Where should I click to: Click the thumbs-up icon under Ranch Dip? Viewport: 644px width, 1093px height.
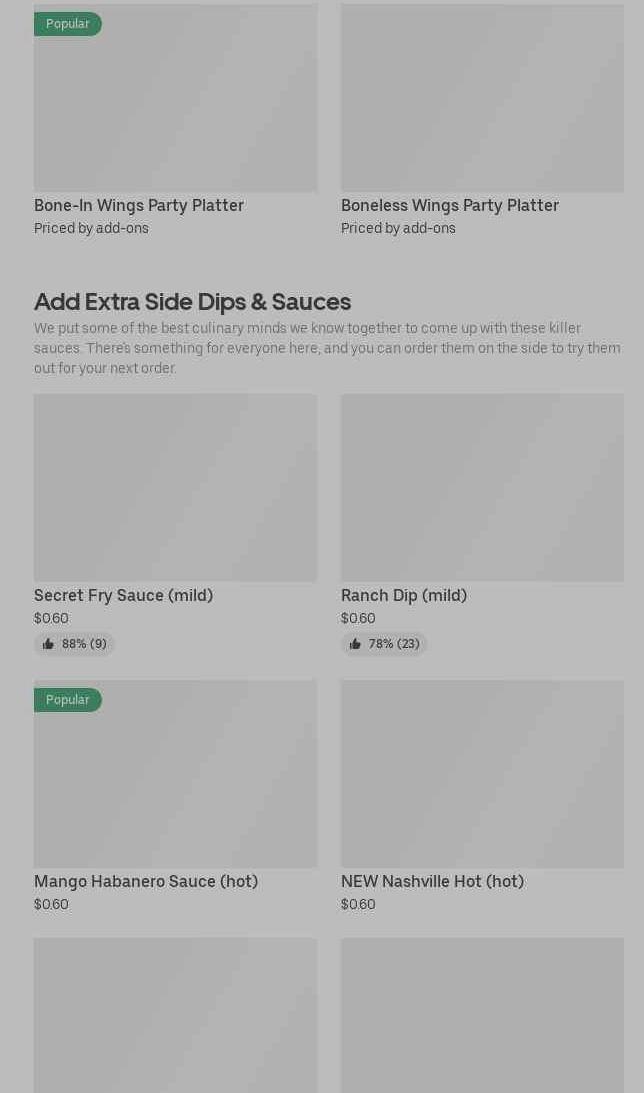click(355, 644)
